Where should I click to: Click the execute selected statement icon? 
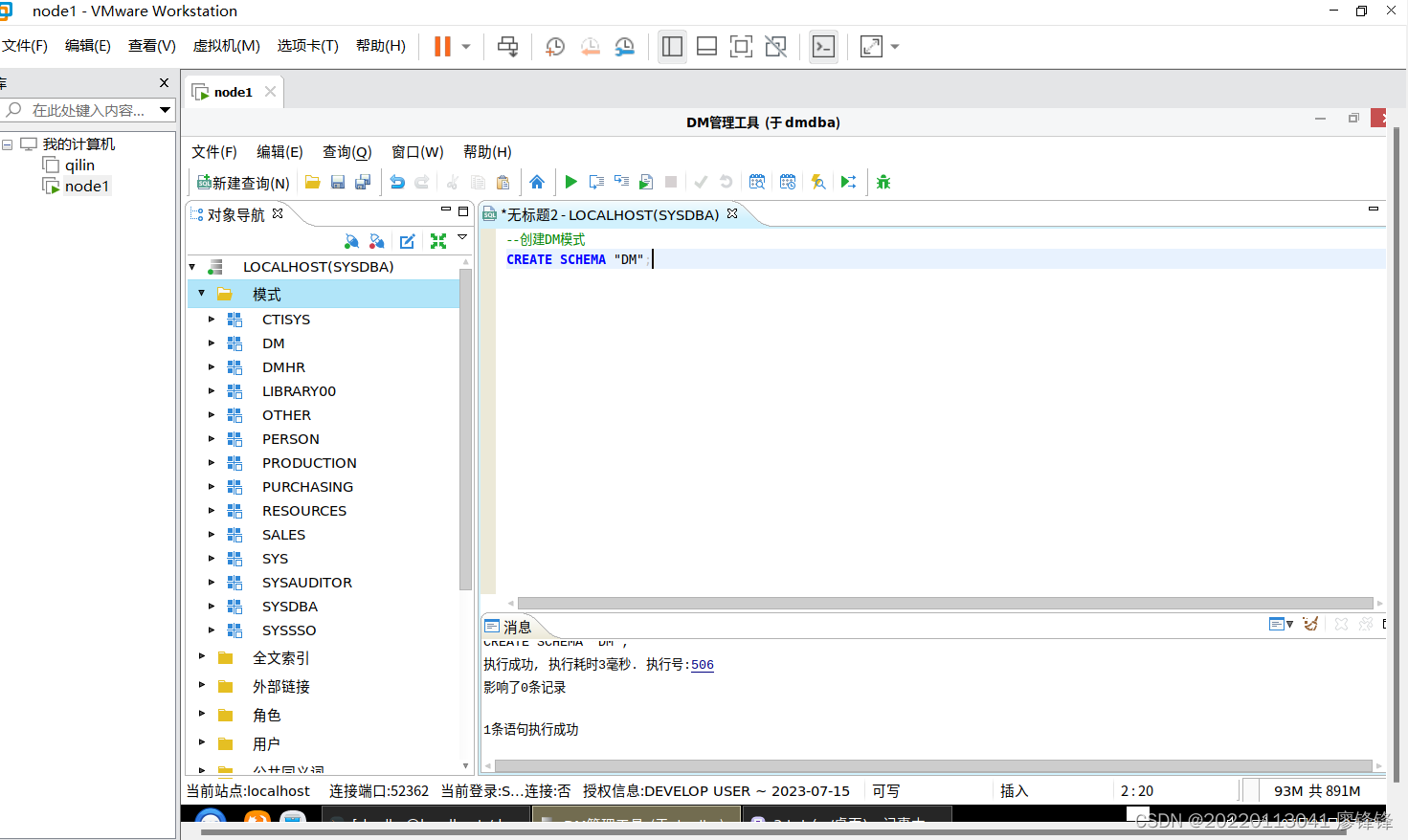point(596,182)
